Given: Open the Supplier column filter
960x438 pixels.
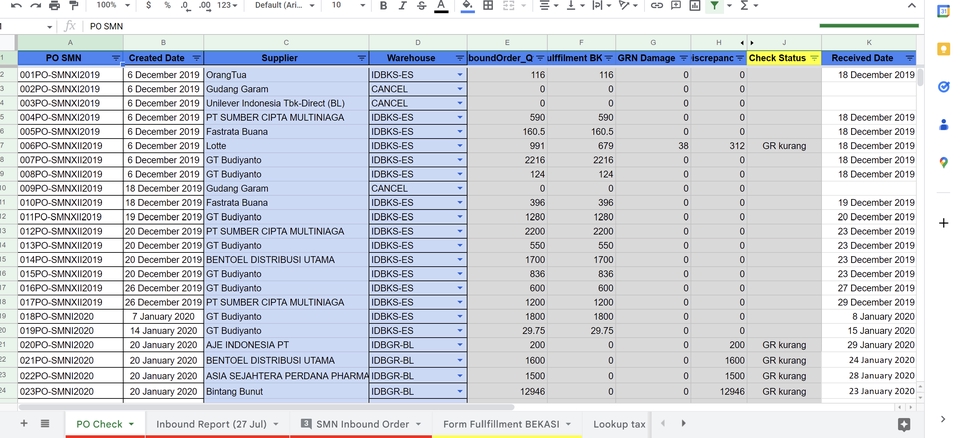Looking at the screenshot, I should pos(362,58).
